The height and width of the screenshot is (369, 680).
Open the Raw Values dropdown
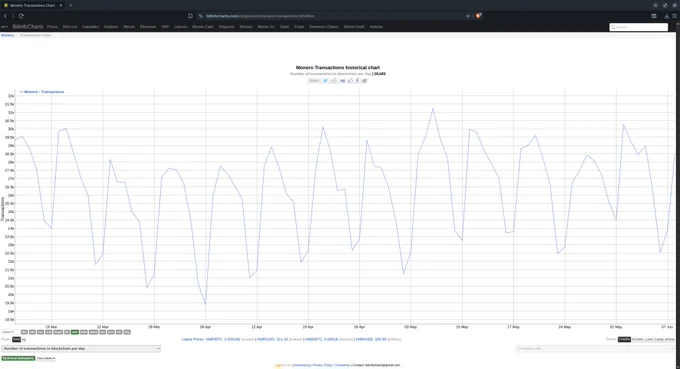[x=46, y=358]
